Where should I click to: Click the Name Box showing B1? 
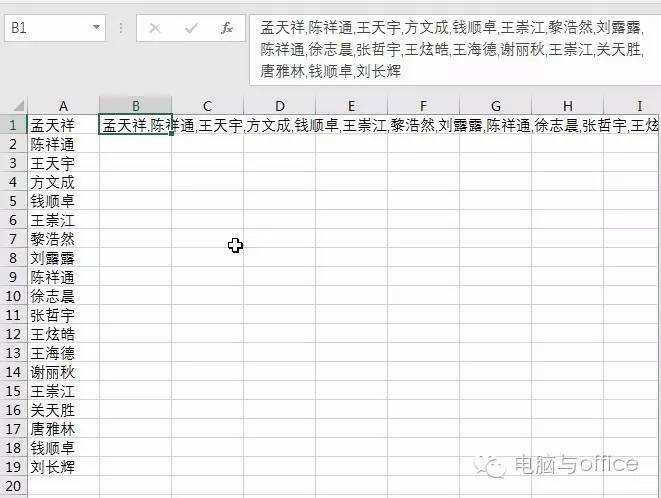click(x=55, y=28)
